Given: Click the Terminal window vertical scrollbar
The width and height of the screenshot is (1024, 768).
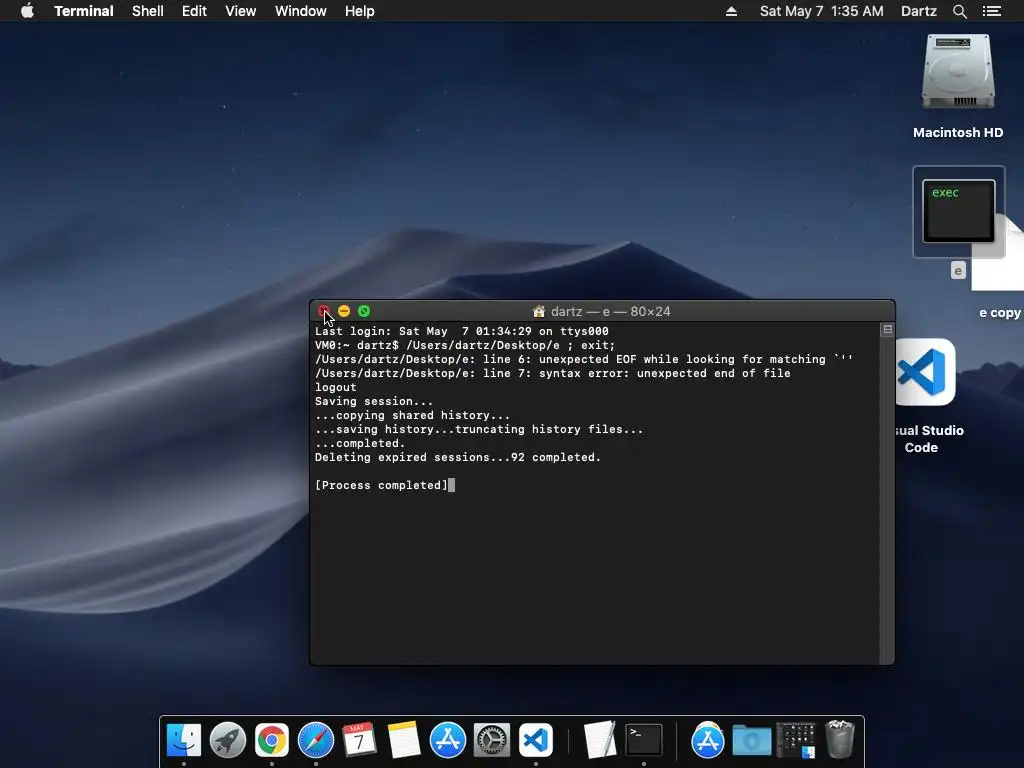Looking at the screenshot, I should tap(887, 493).
